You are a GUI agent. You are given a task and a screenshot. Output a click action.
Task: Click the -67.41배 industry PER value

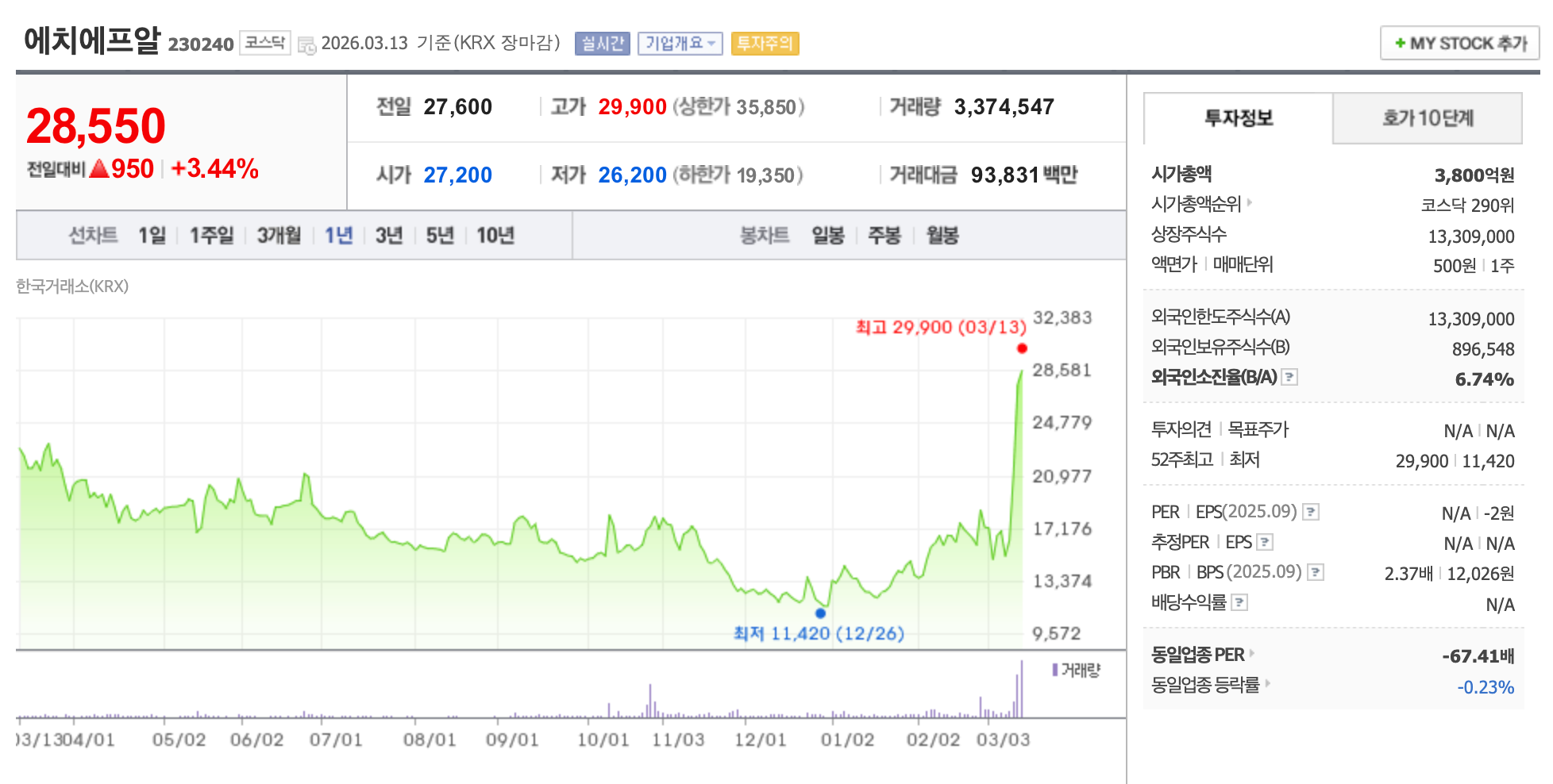(x=1478, y=656)
